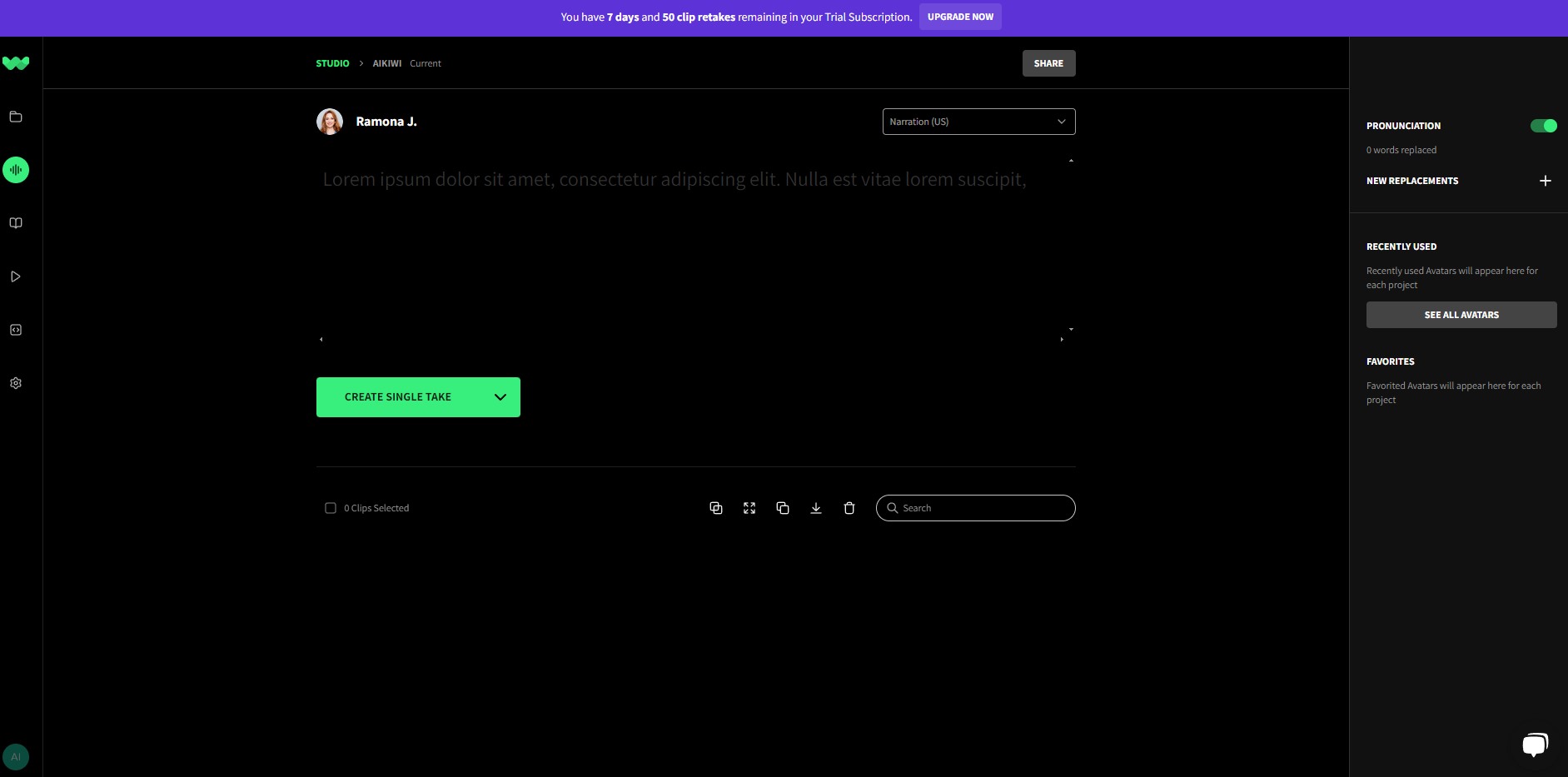Click SEE ALL AVATARS button

[1461, 315]
